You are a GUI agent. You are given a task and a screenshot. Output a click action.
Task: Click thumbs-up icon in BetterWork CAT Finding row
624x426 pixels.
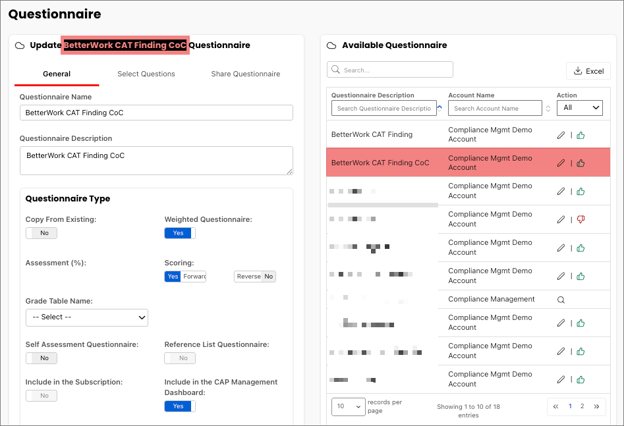[581, 135]
